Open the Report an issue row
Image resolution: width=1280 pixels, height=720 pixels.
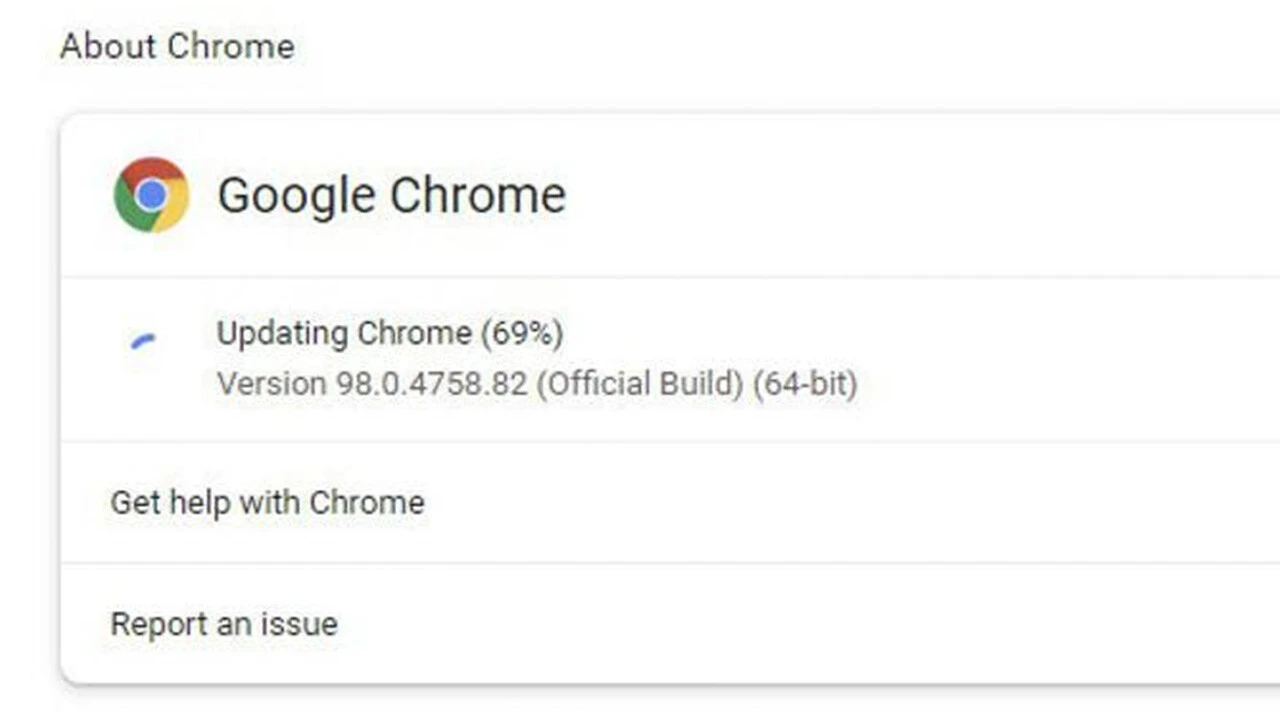pyautogui.click(x=224, y=624)
